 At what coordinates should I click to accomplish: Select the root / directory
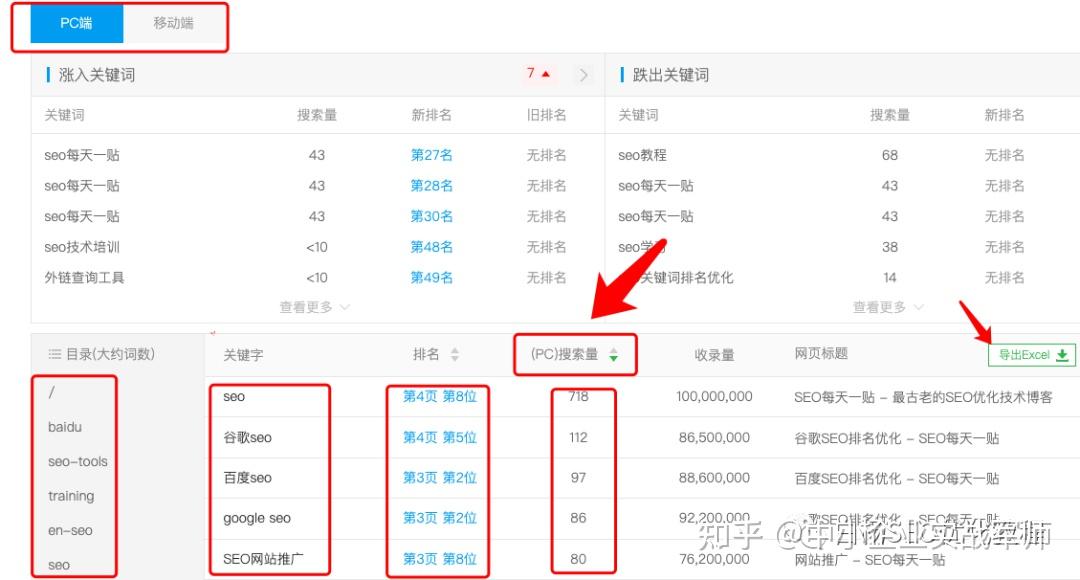[x=52, y=393]
